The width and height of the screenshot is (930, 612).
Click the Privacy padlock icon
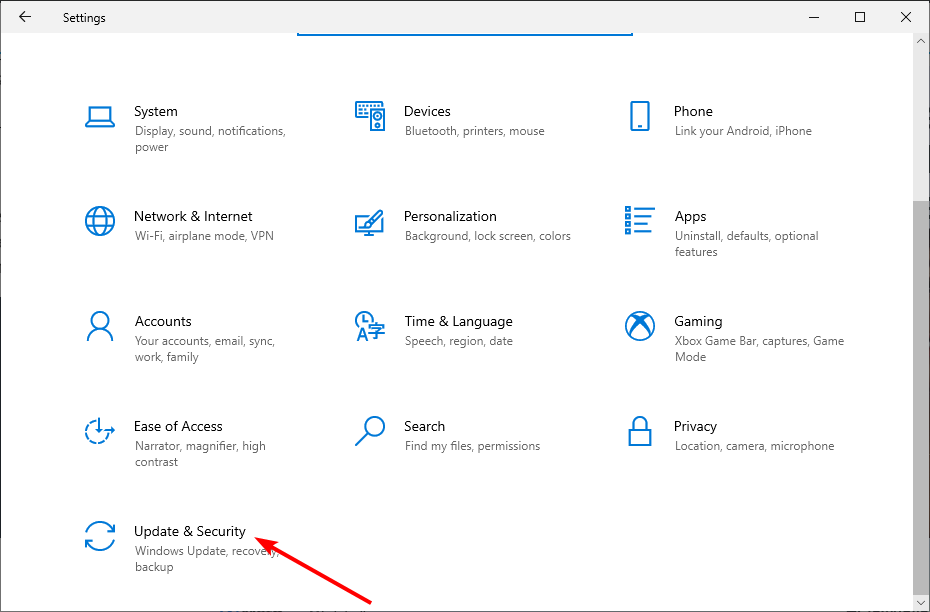(639, 431)
